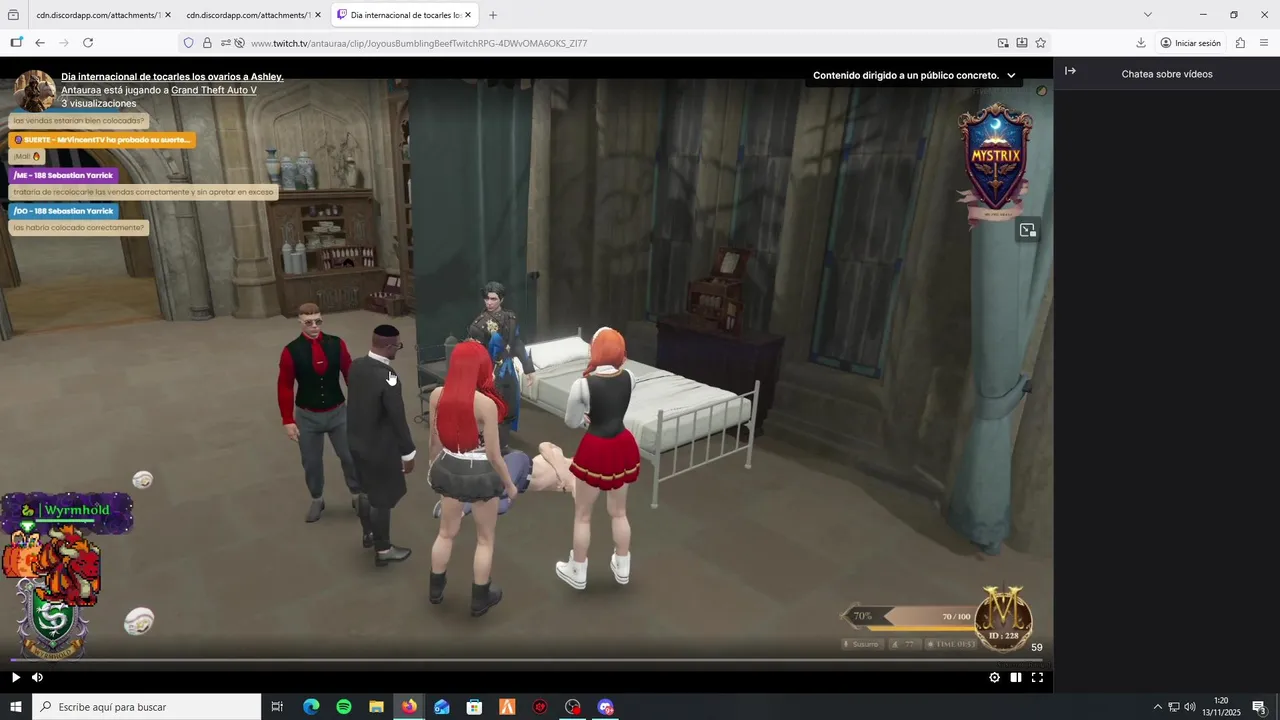The width and height of the screenshot is (1280, 720).
Task: Toggle theatre mode in the player
Action: pos(1016,677)
